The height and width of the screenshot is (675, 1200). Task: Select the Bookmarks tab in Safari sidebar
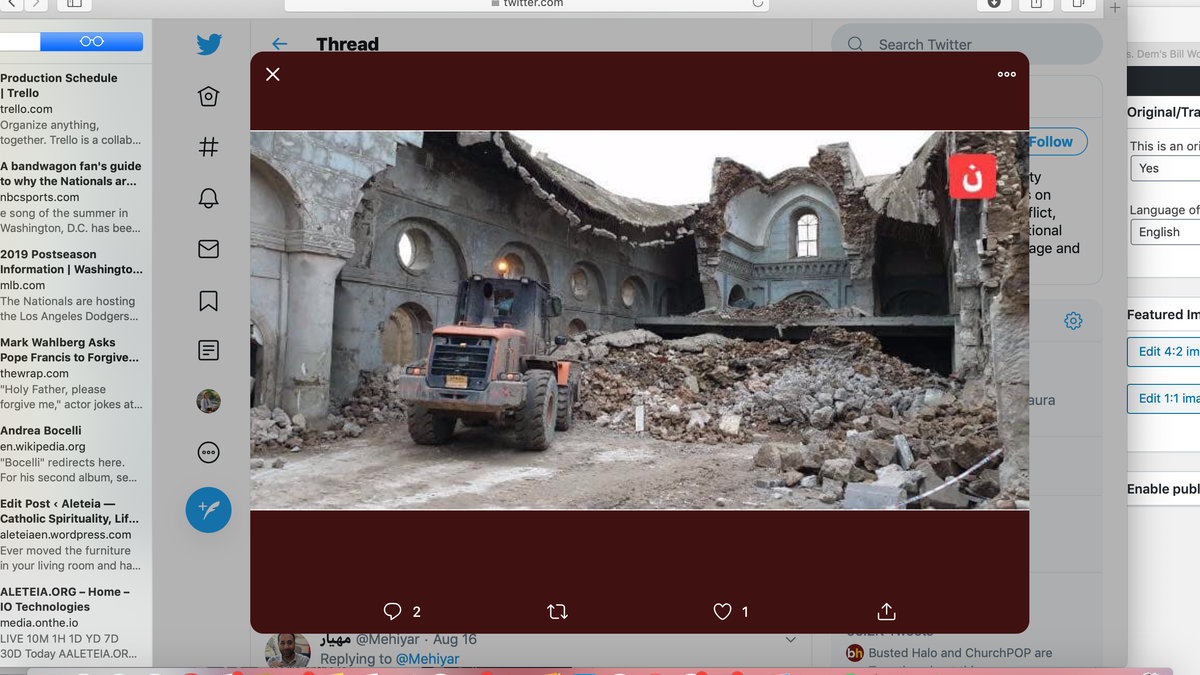20,41
